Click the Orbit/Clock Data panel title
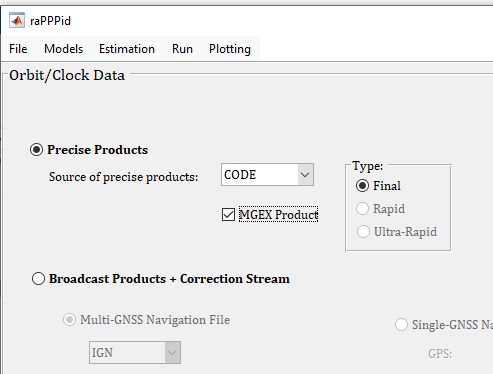The height and width of the screenshot is (374, 493). [67, 75]
